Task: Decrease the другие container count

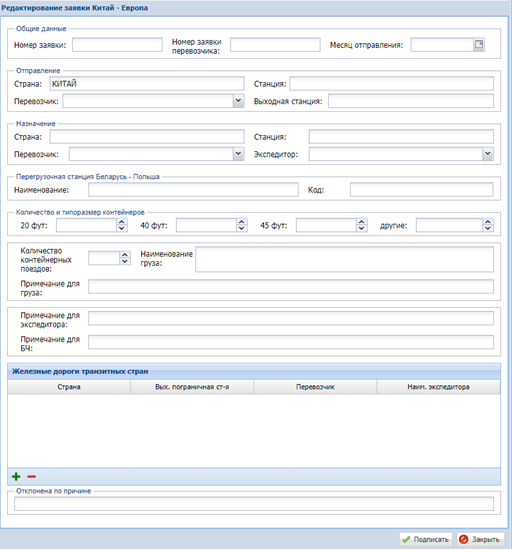Action: [x=488, y=228]
